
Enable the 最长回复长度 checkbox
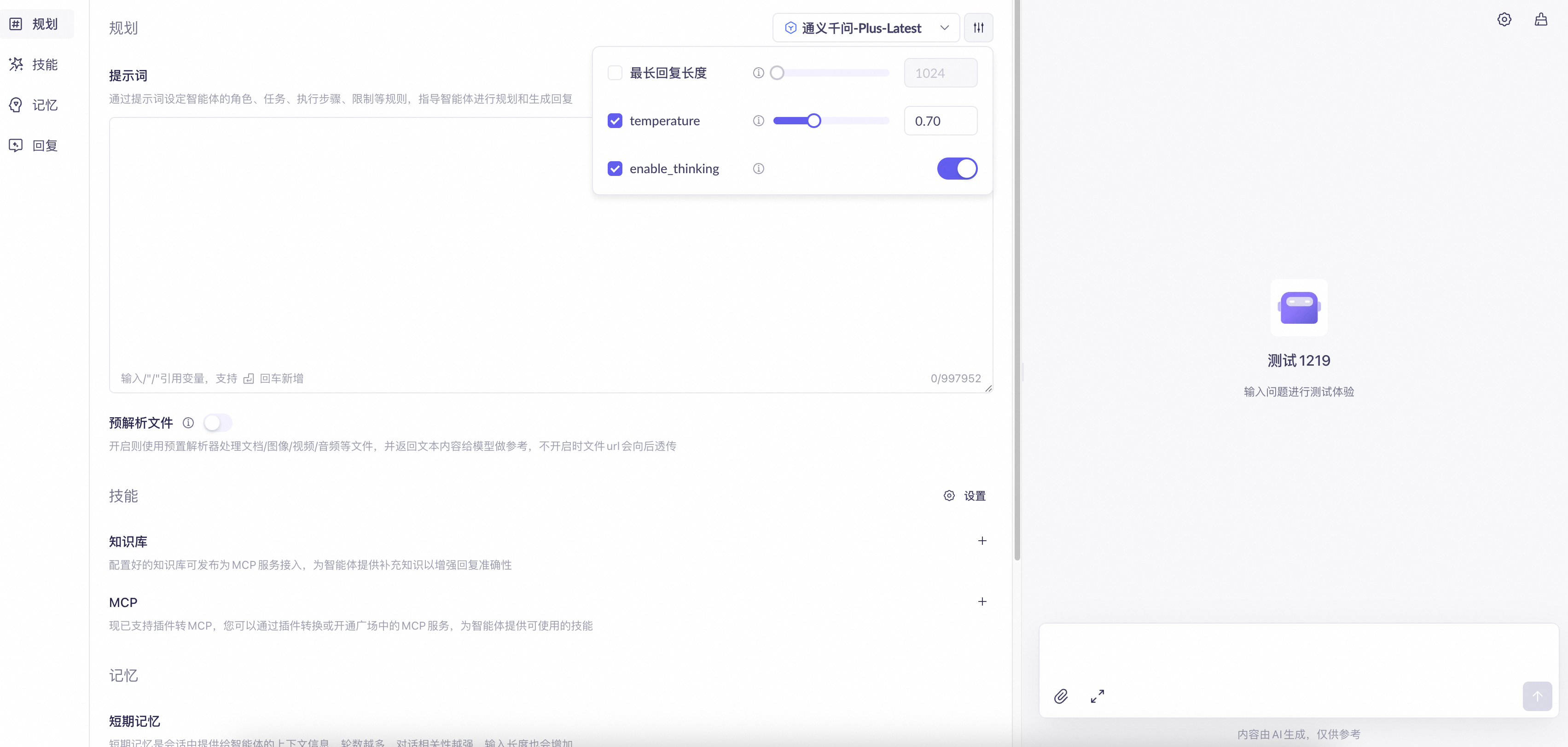(x=615, y=73)
